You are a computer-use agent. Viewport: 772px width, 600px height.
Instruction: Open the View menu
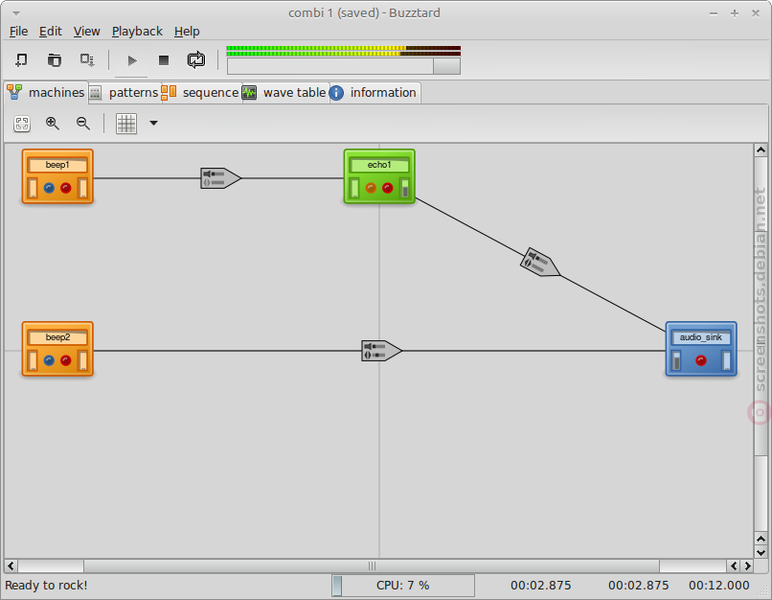87,32
